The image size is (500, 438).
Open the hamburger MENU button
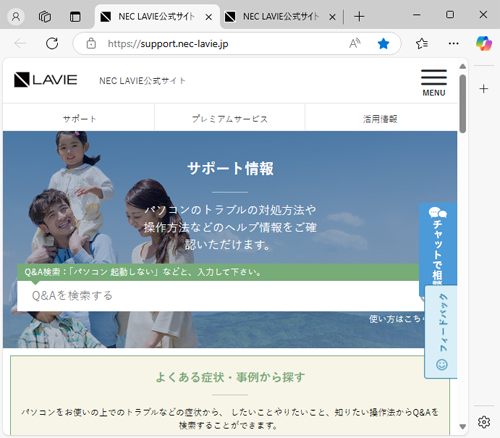434,83
